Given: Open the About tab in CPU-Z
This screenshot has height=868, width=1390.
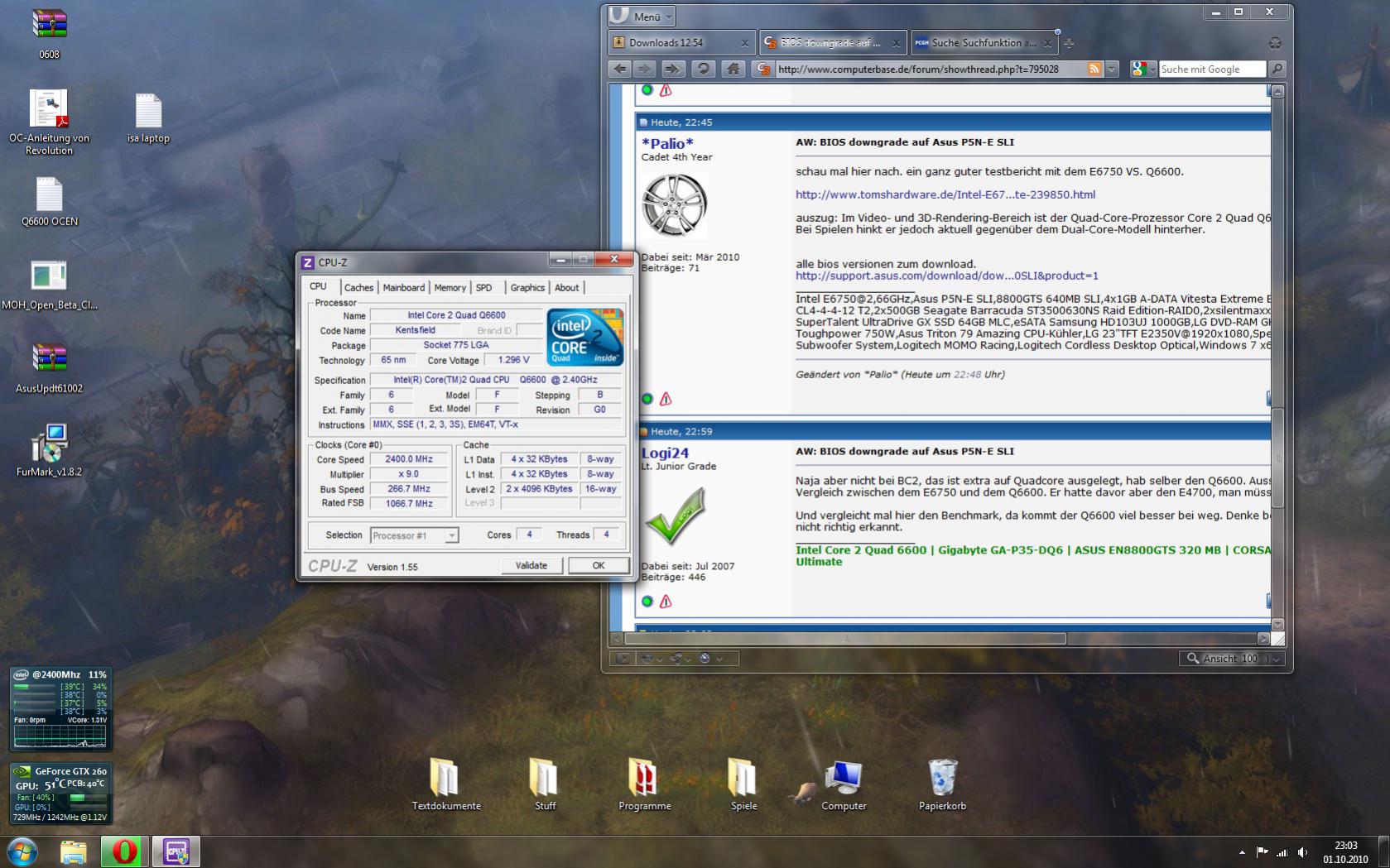Looking at the screenshot, I should [x=567, y=288].
